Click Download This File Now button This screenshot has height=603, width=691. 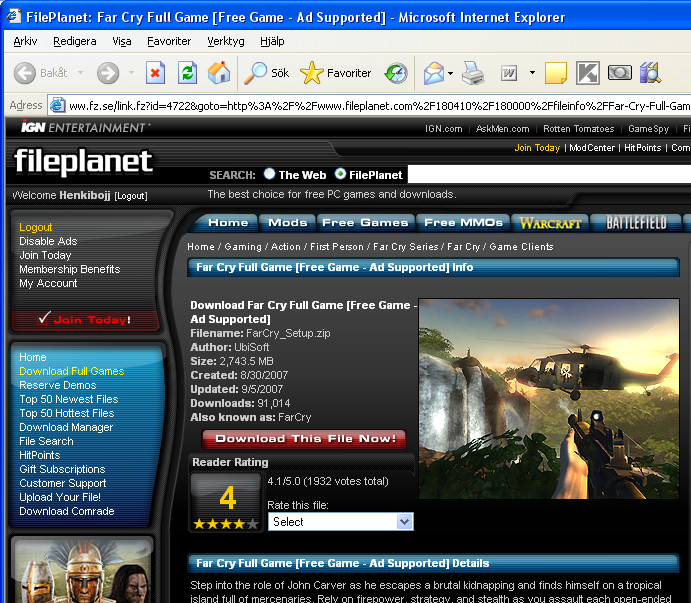[x=305, y=439]
